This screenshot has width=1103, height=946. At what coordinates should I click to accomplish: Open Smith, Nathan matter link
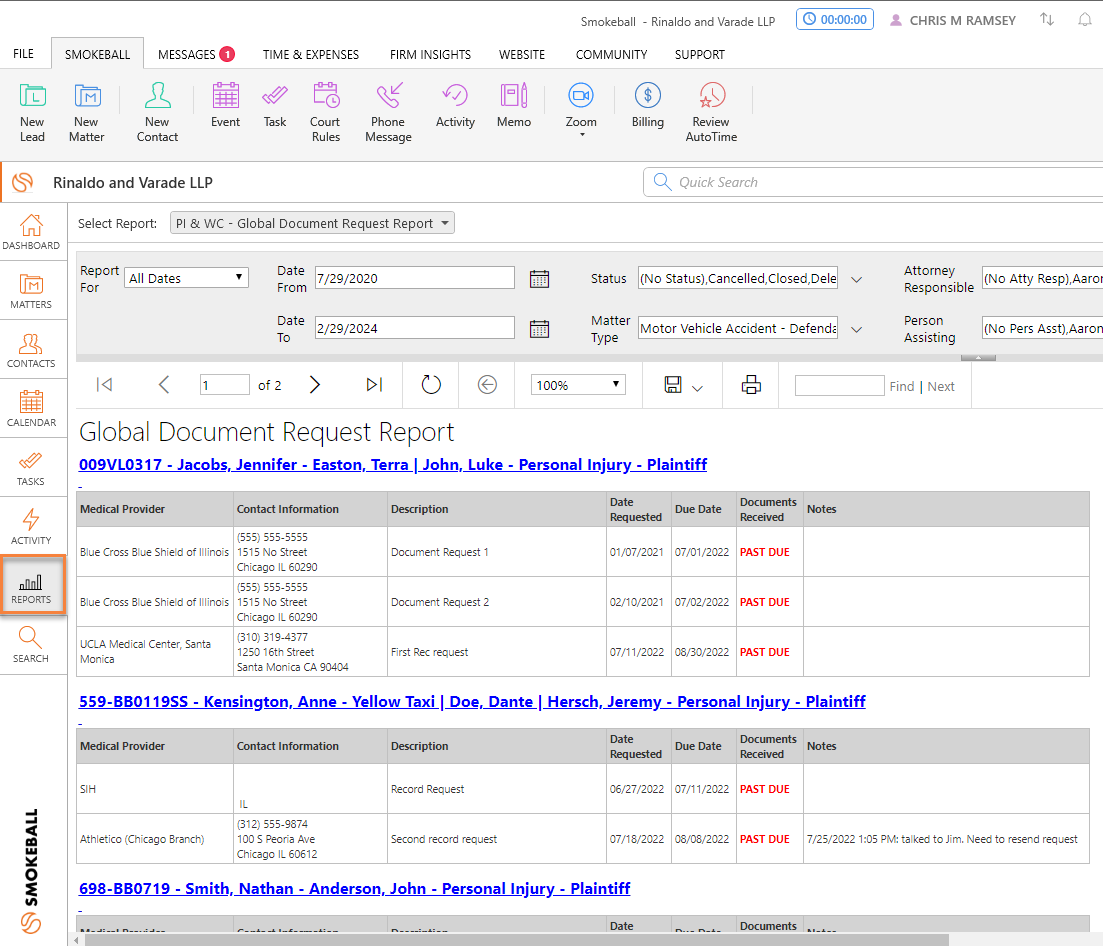(x=355, y=888)
